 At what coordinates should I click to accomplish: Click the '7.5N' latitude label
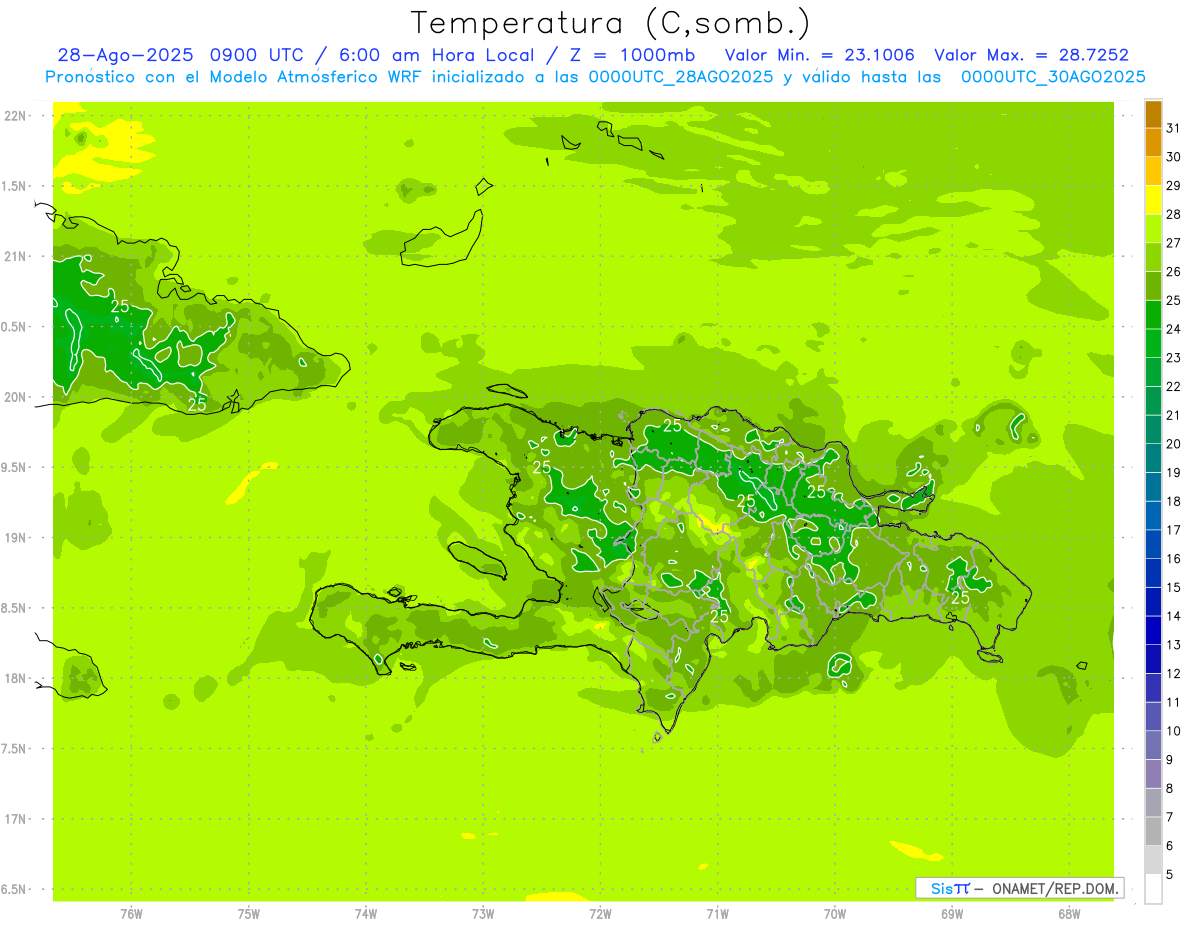pyautogui.click(x=15, y=749)
